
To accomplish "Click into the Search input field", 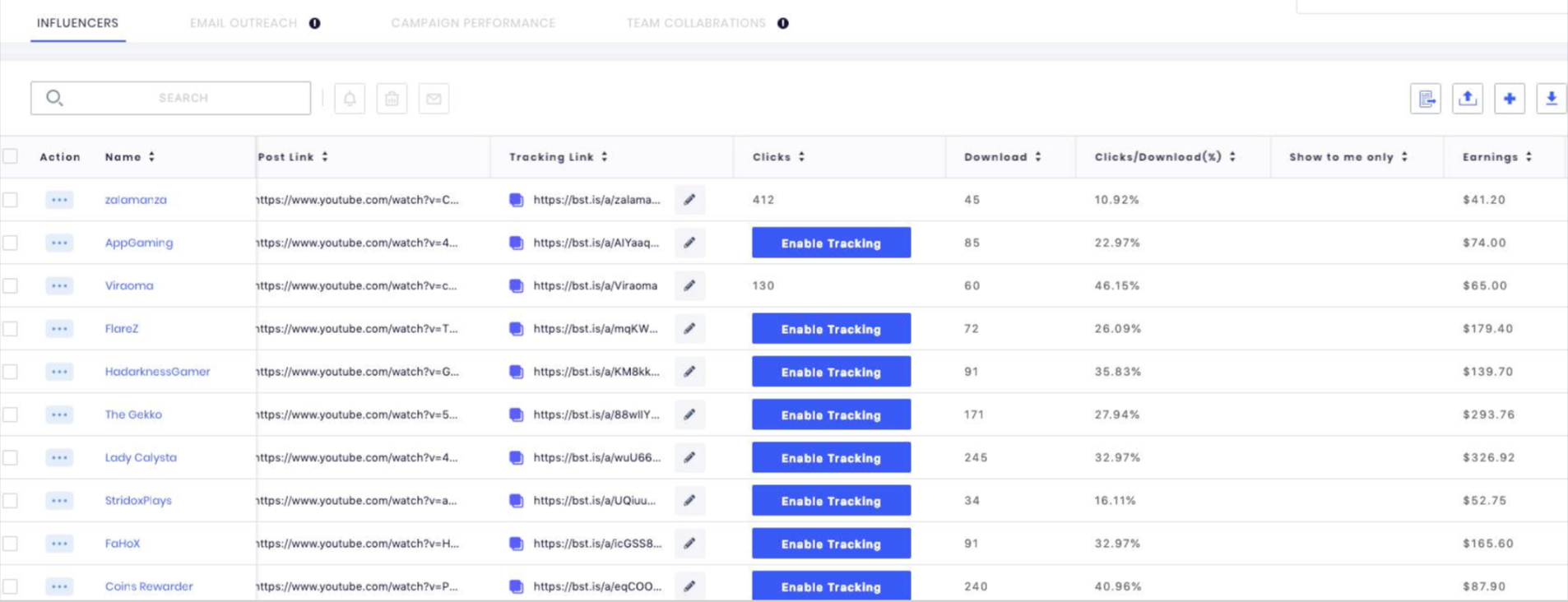I will (183, 98).
